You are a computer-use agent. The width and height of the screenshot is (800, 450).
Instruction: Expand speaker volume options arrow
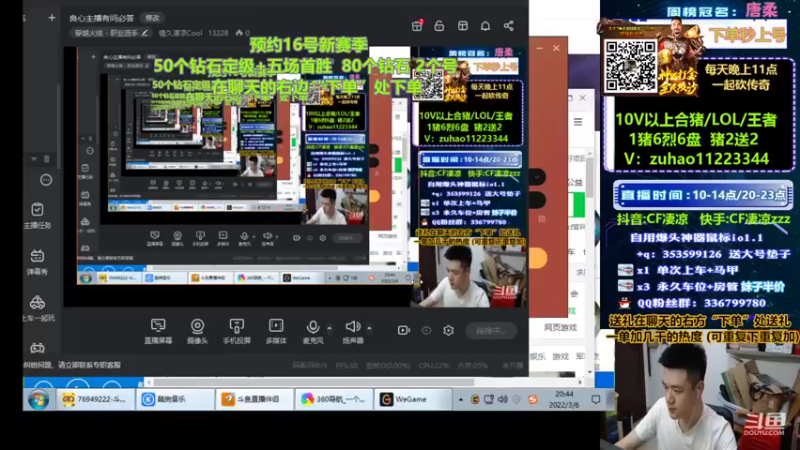[369, 328]
